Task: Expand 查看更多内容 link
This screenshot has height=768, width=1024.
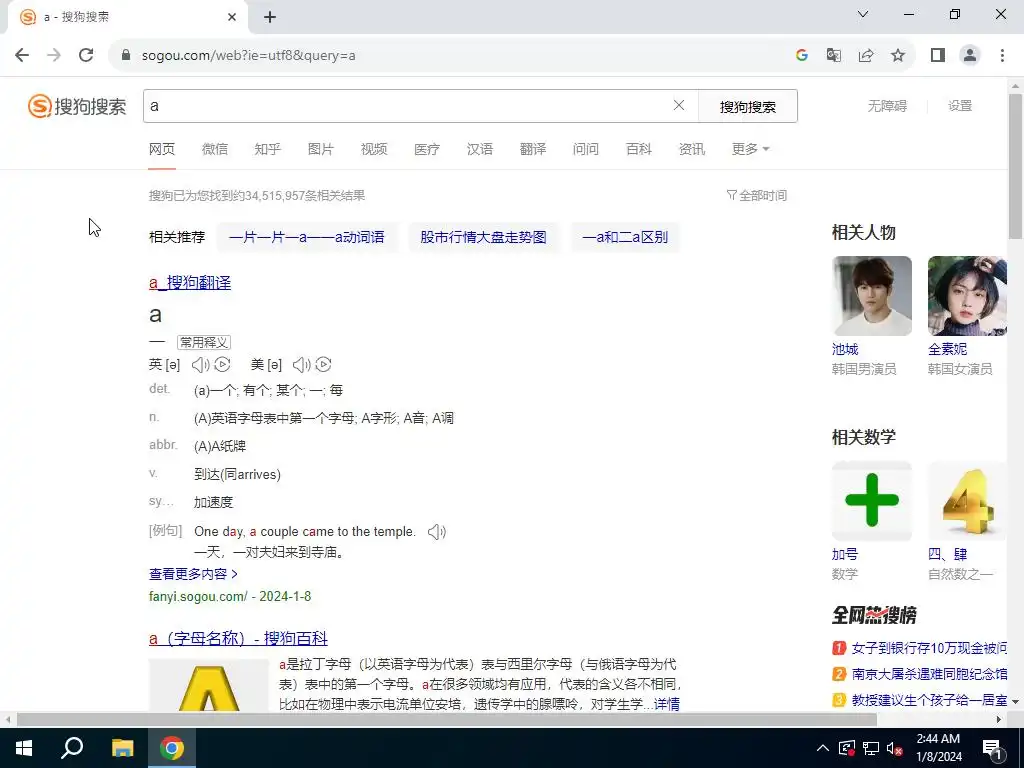Action: tap(193, 574)
